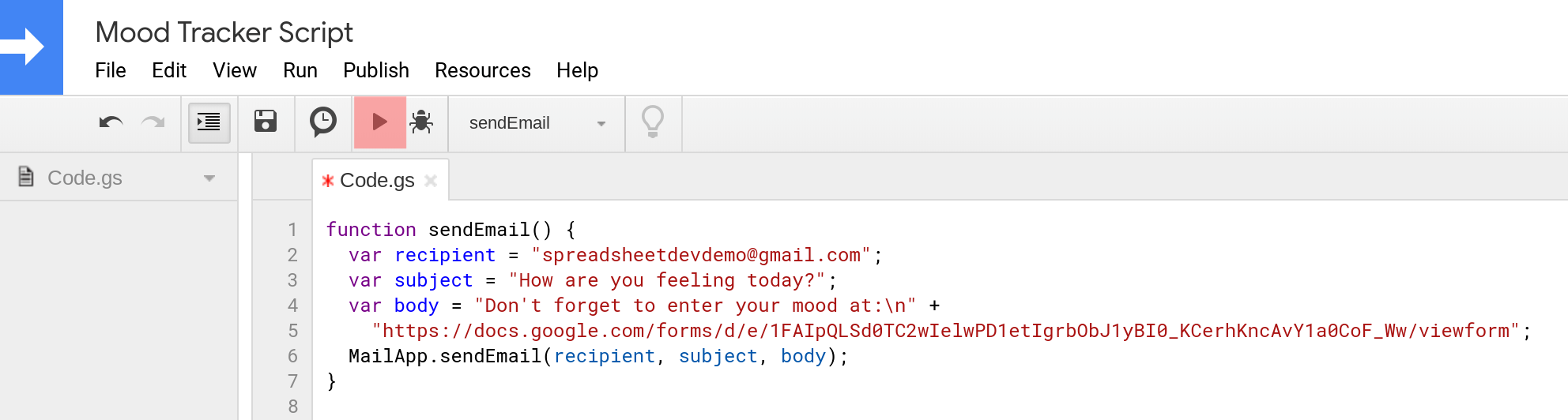Image resolution: width=1568 pixels, height=420 pixels.
Task: Undo the last edit
Action: coord(111,122)
